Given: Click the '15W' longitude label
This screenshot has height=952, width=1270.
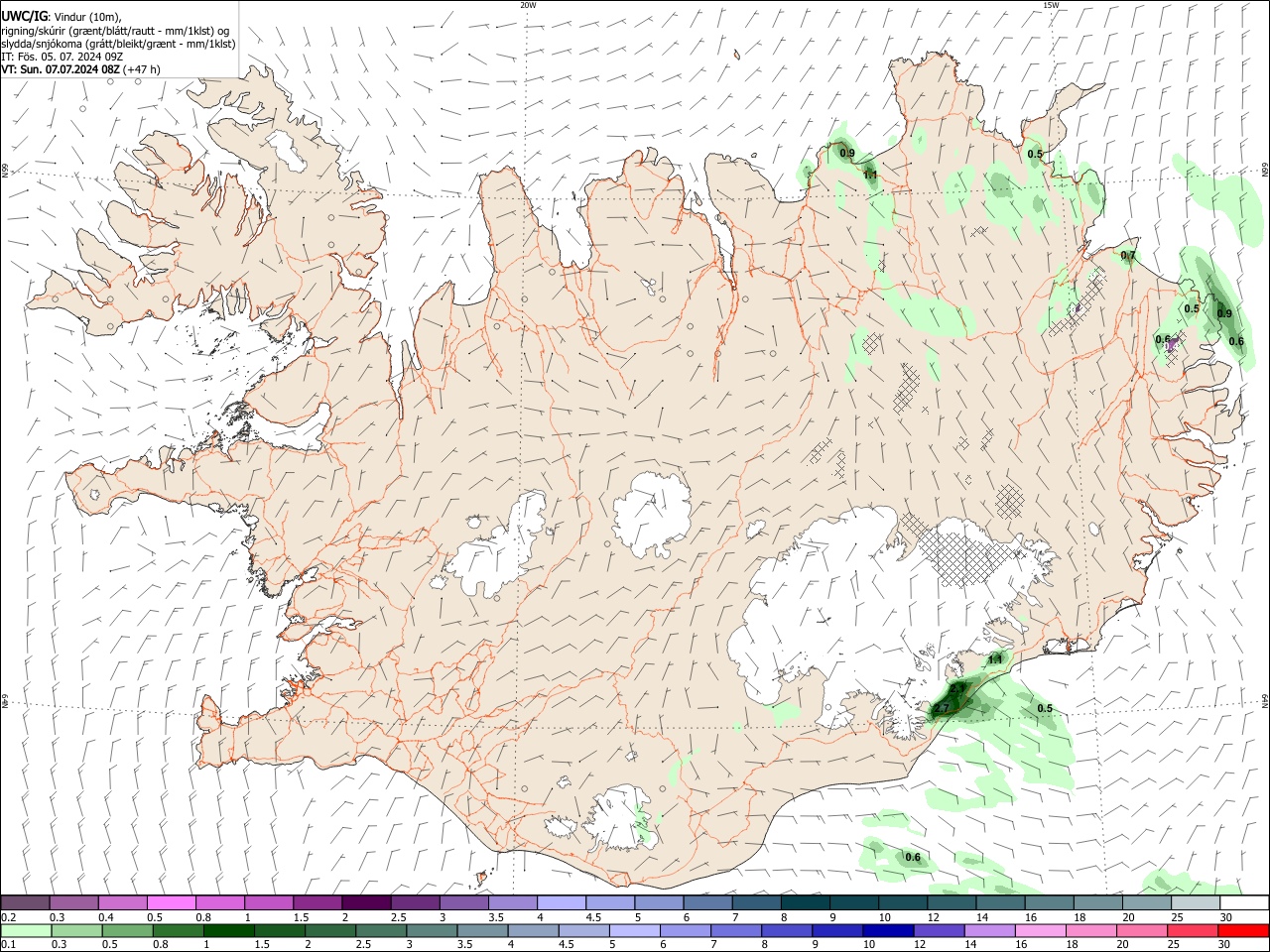Looking at the screenshot, I should point(1051,5).
